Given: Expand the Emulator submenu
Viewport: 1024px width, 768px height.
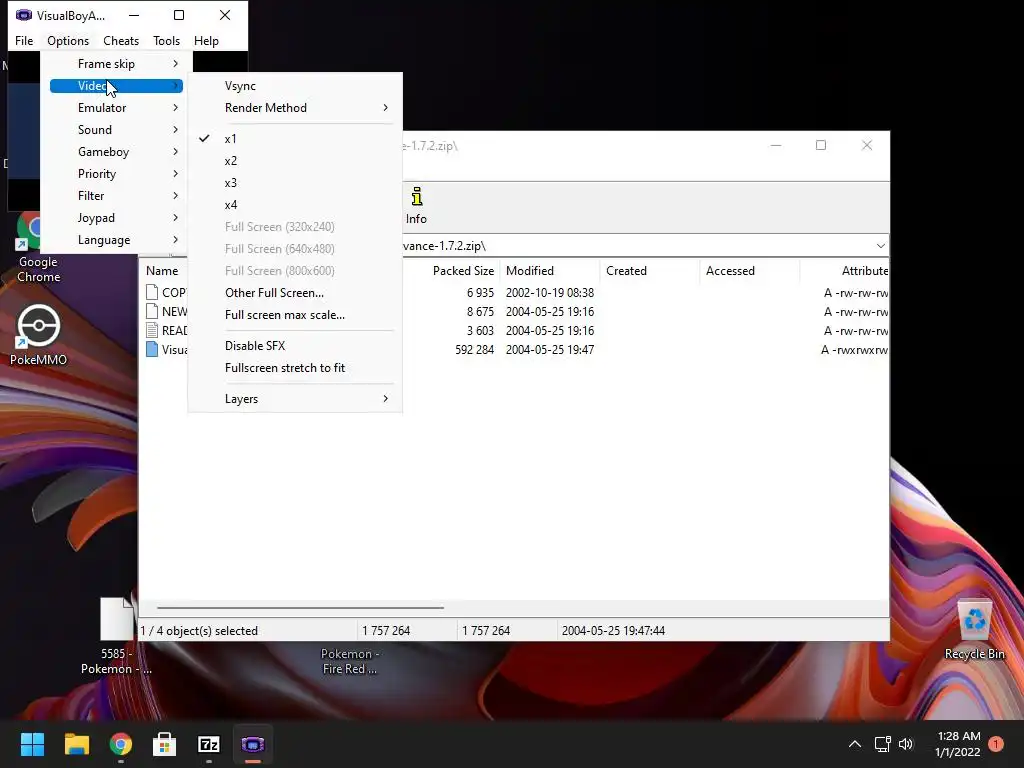Looking at the screenshot, I should click(116, 108).
